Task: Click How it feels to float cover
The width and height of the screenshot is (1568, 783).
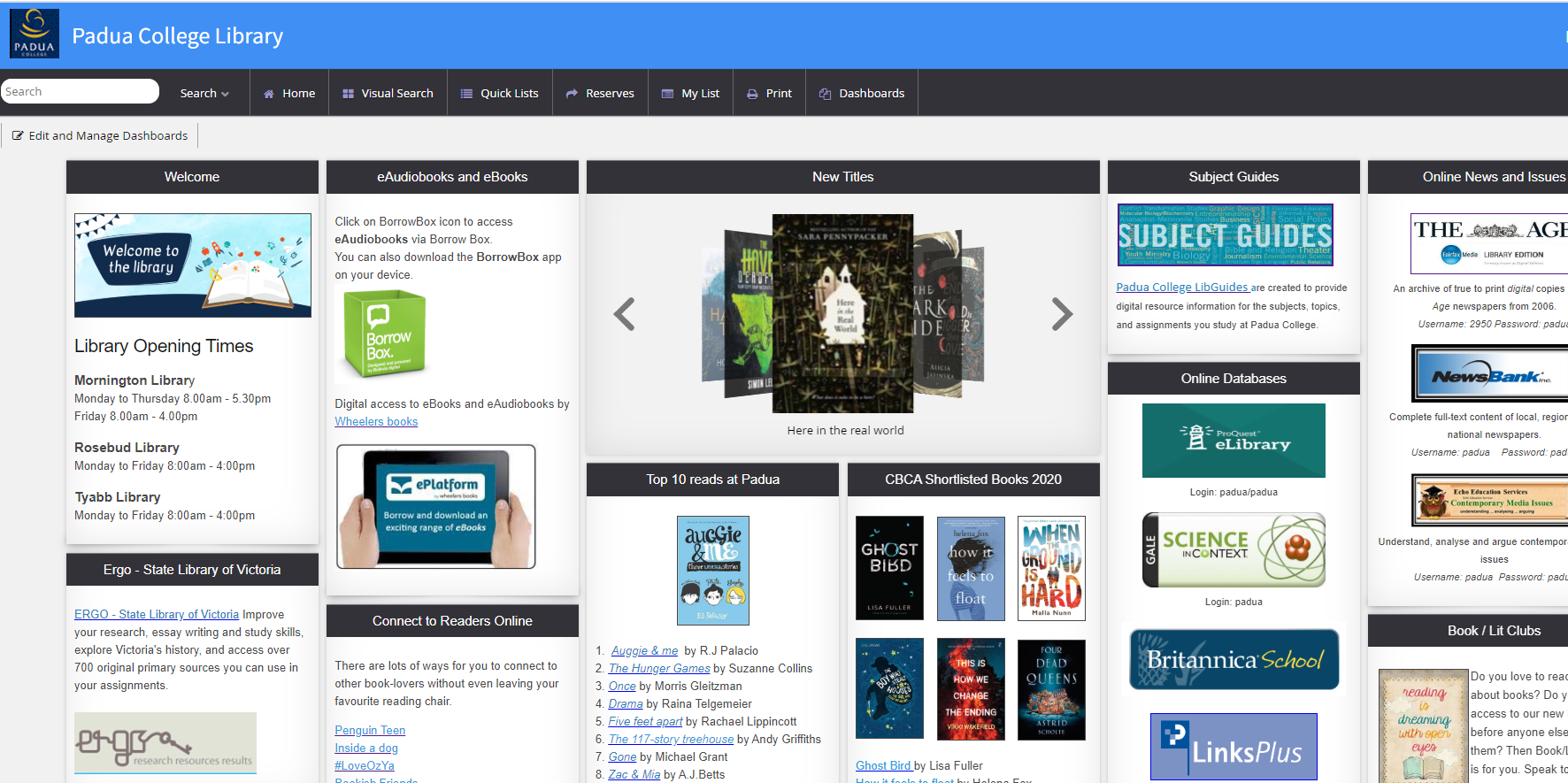Action: coord(971,568)
